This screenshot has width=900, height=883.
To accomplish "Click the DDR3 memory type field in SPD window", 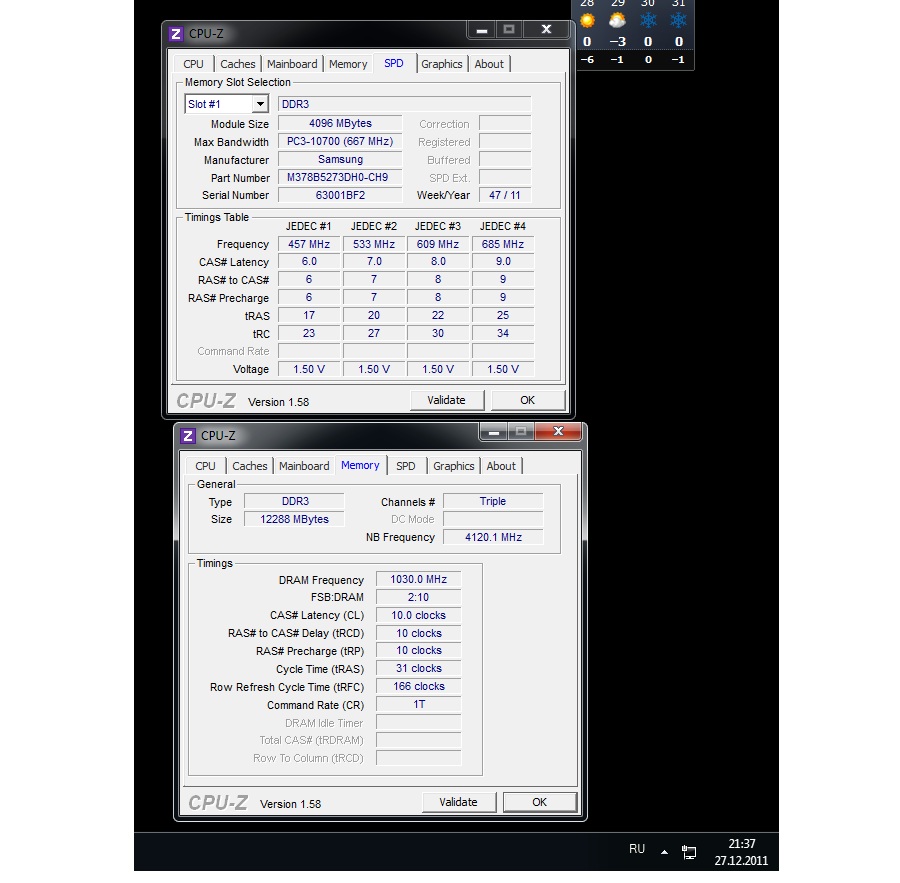I will pos(405,104).
